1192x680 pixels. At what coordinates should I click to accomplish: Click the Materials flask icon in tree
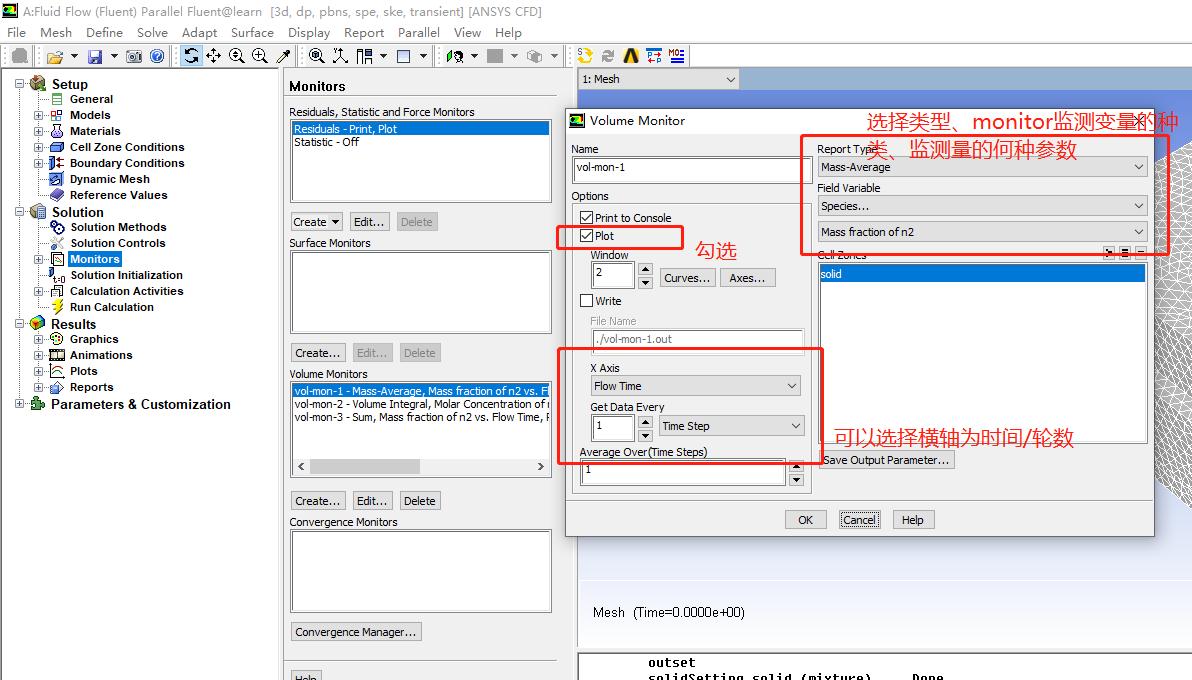(x=56, y=132)
